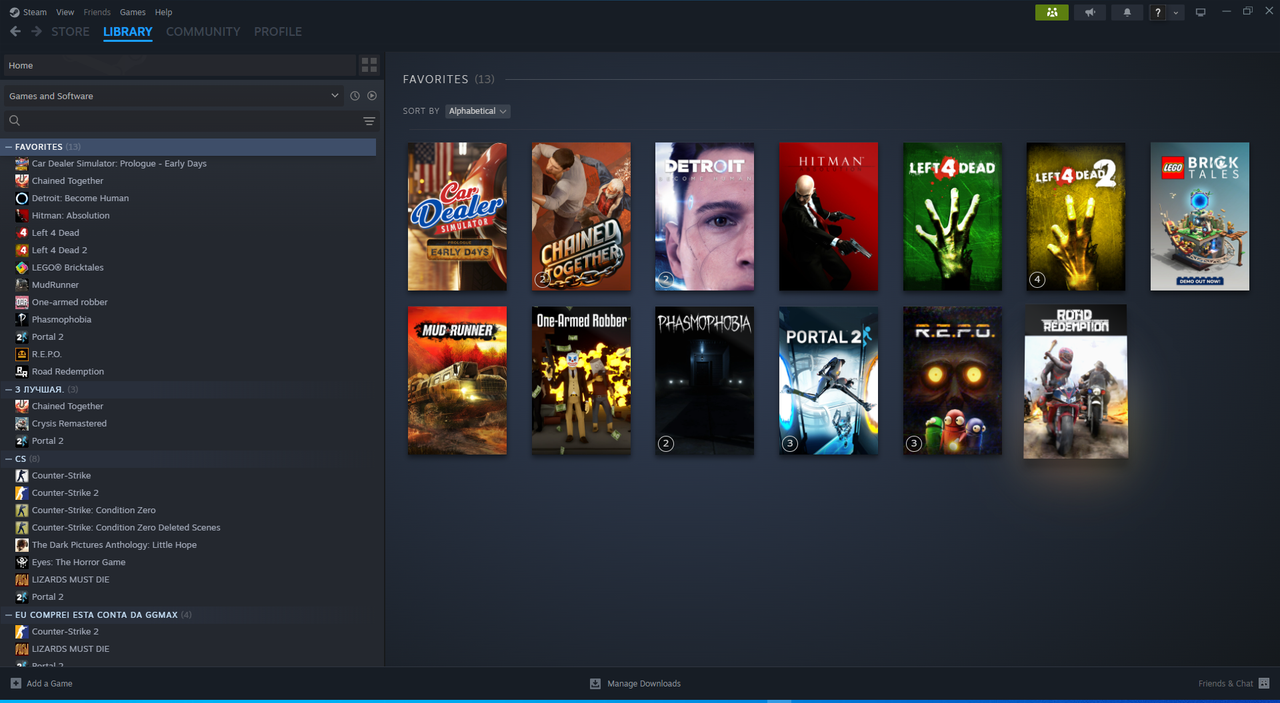Open the Hitman cover art
The width and height of the screenshot is (1280, 703).
[828, 216]
